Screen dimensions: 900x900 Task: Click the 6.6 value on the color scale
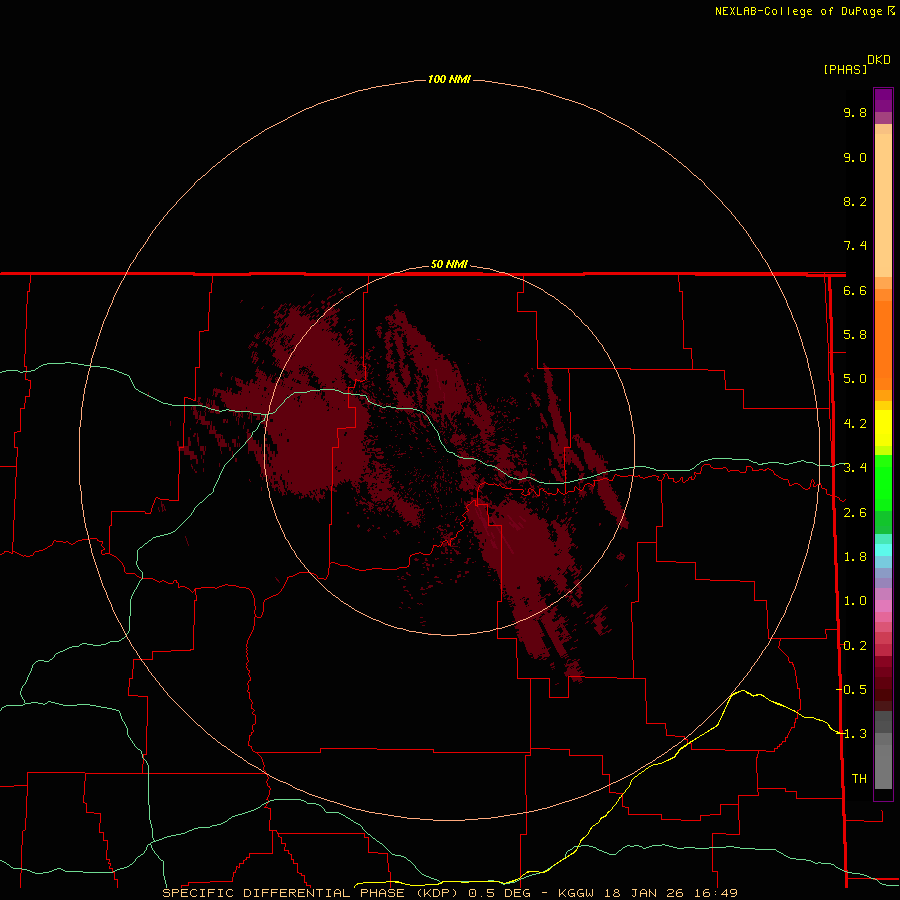(x=855, y=290)
